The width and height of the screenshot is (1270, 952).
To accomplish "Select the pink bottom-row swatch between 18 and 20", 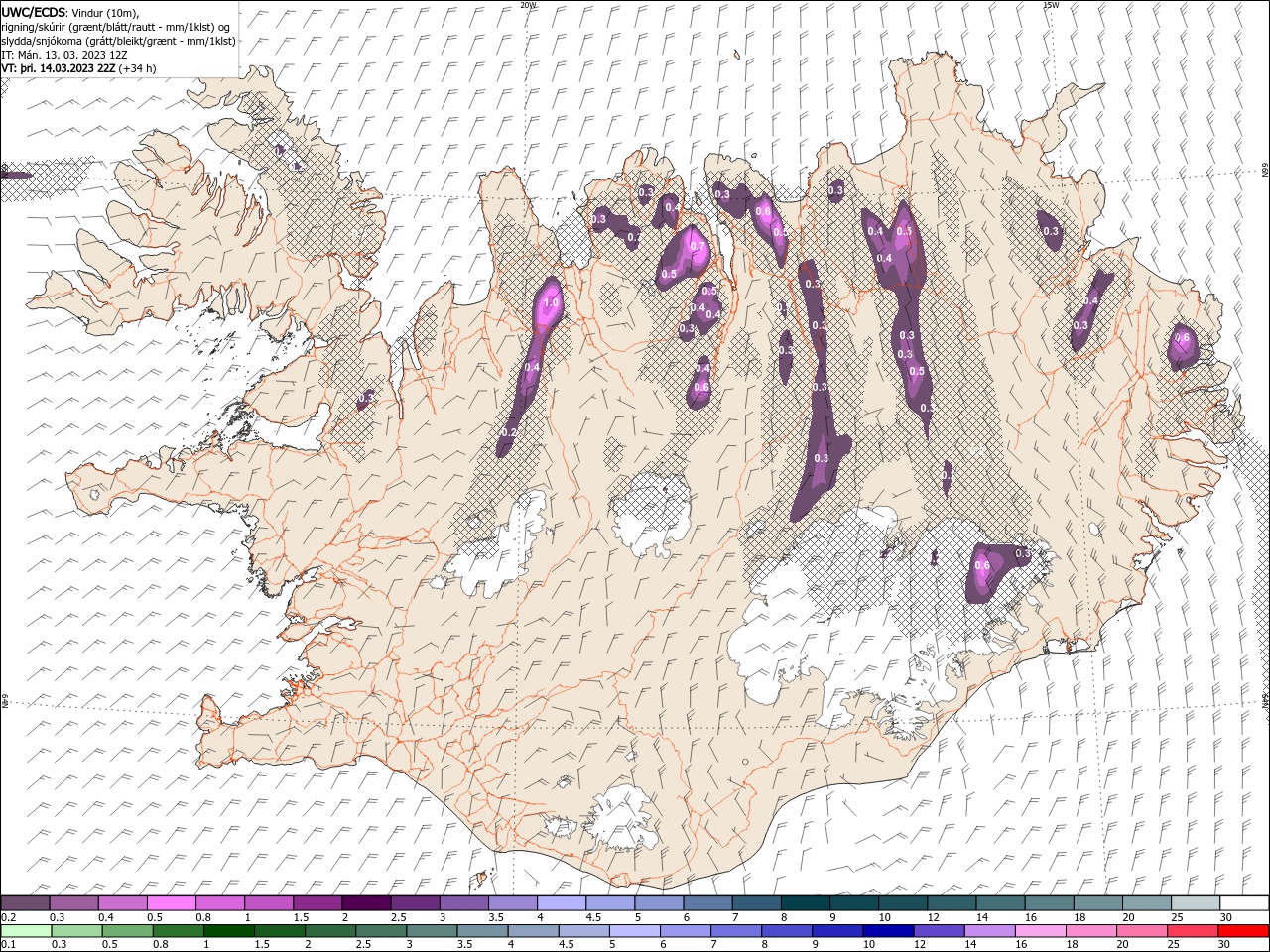I will (x=1090, y=931).
